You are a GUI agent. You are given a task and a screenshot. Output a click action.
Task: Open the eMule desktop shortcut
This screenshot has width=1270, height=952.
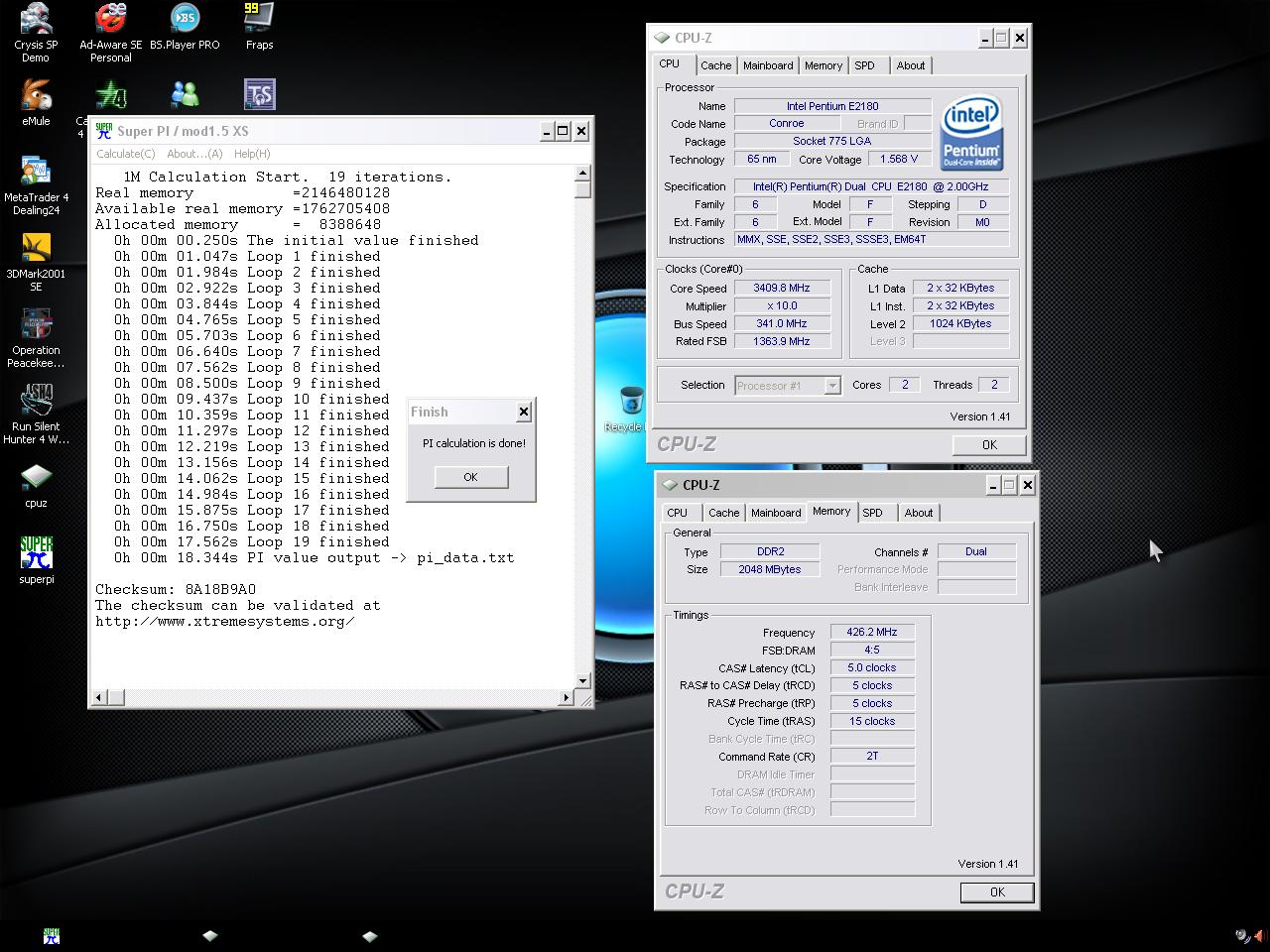(36, 103)
